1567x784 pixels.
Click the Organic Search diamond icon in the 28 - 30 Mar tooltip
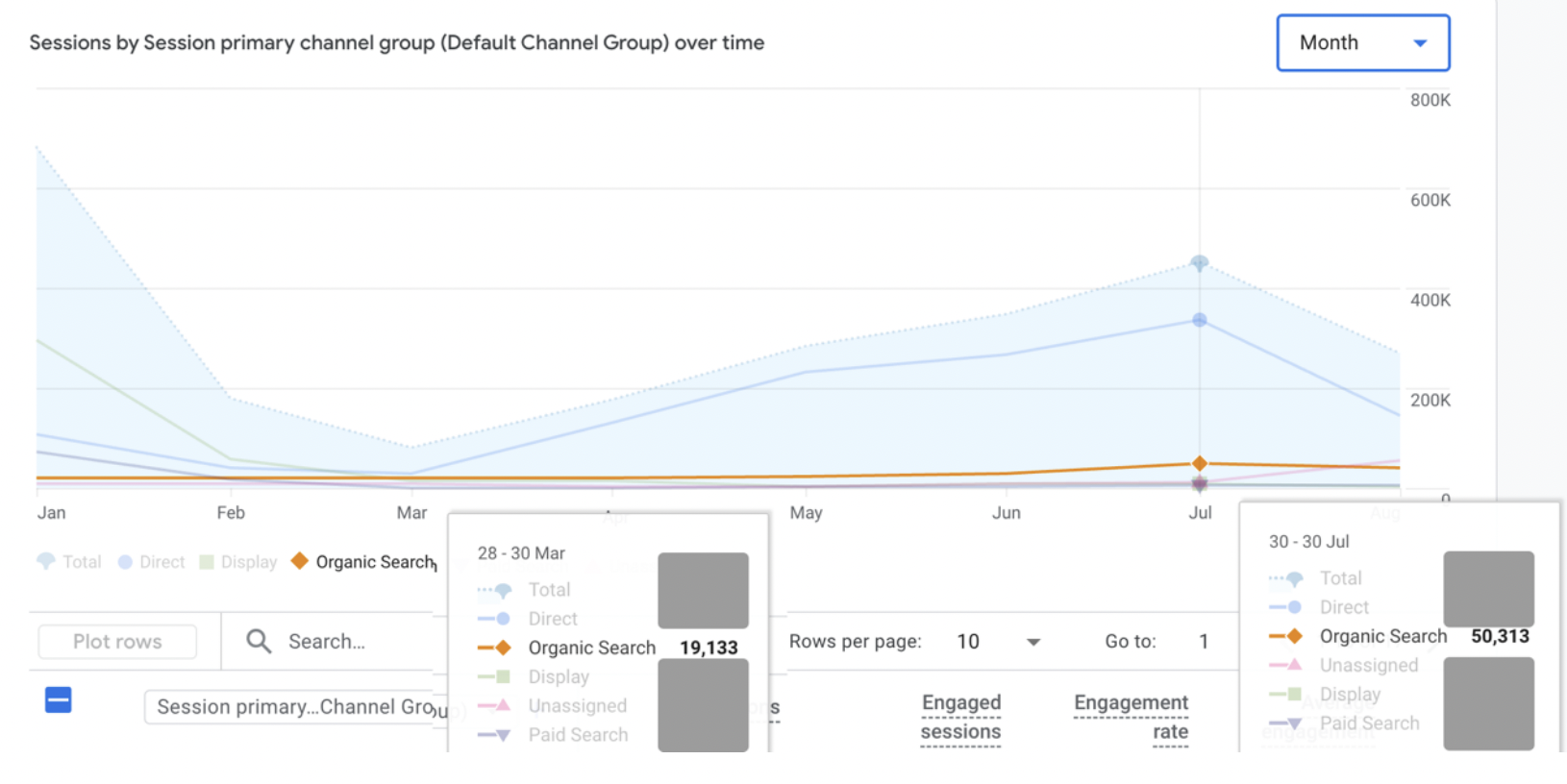(495, 648)
